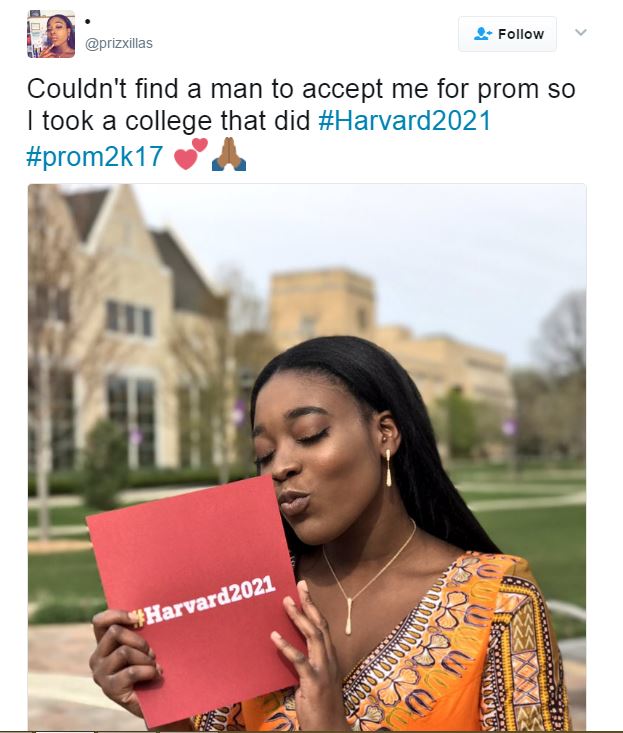Click the praying hands emoji
This screenshot has width=623, height=733.
pos(229,154)
